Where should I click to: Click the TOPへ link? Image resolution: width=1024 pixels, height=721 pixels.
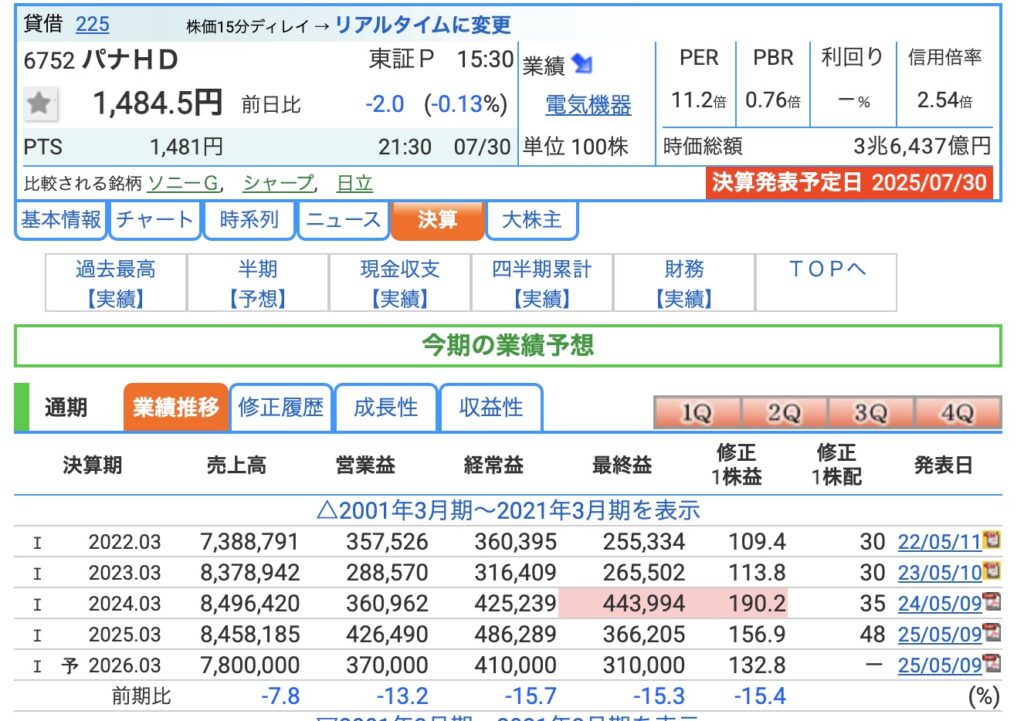coord(826,269)
